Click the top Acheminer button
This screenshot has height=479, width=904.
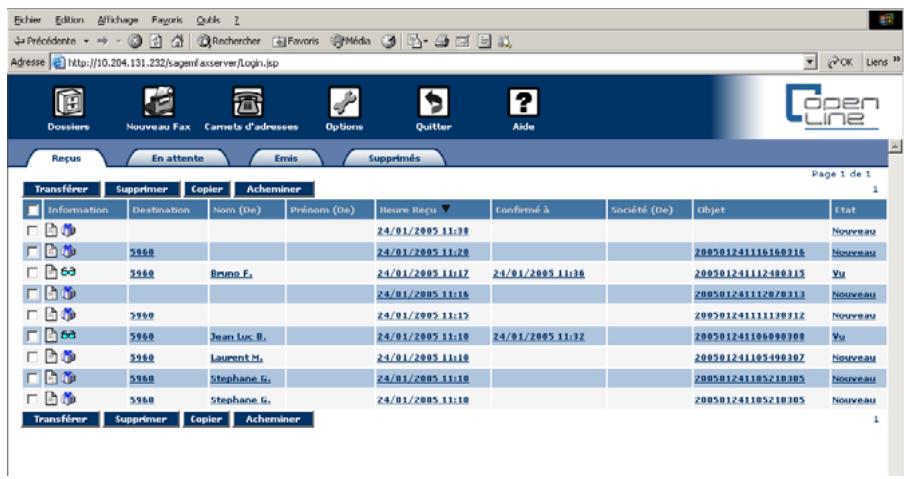pyautogui.click(x=274, y=189)
